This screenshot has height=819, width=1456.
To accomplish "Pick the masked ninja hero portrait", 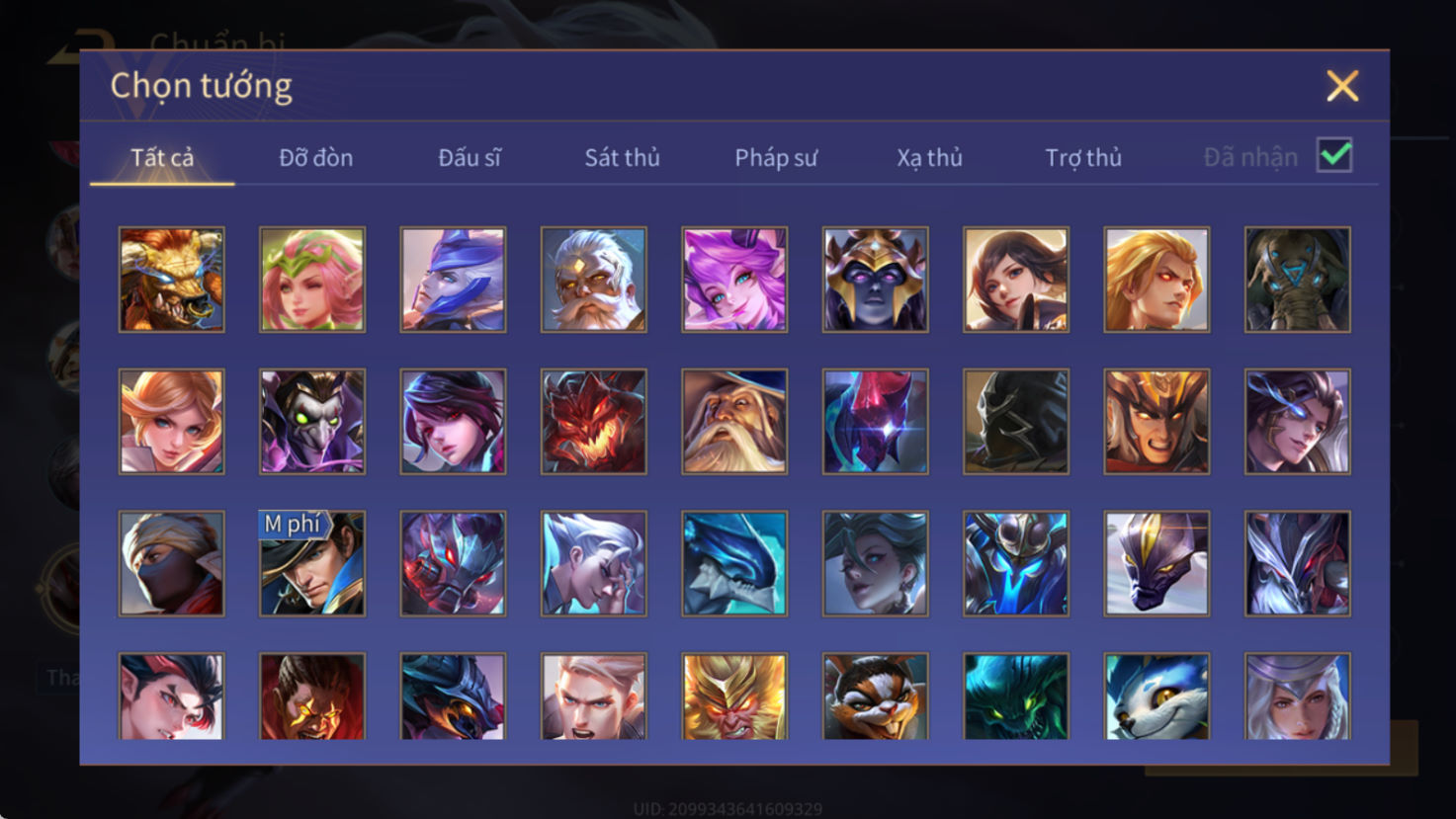I will 172,564.
